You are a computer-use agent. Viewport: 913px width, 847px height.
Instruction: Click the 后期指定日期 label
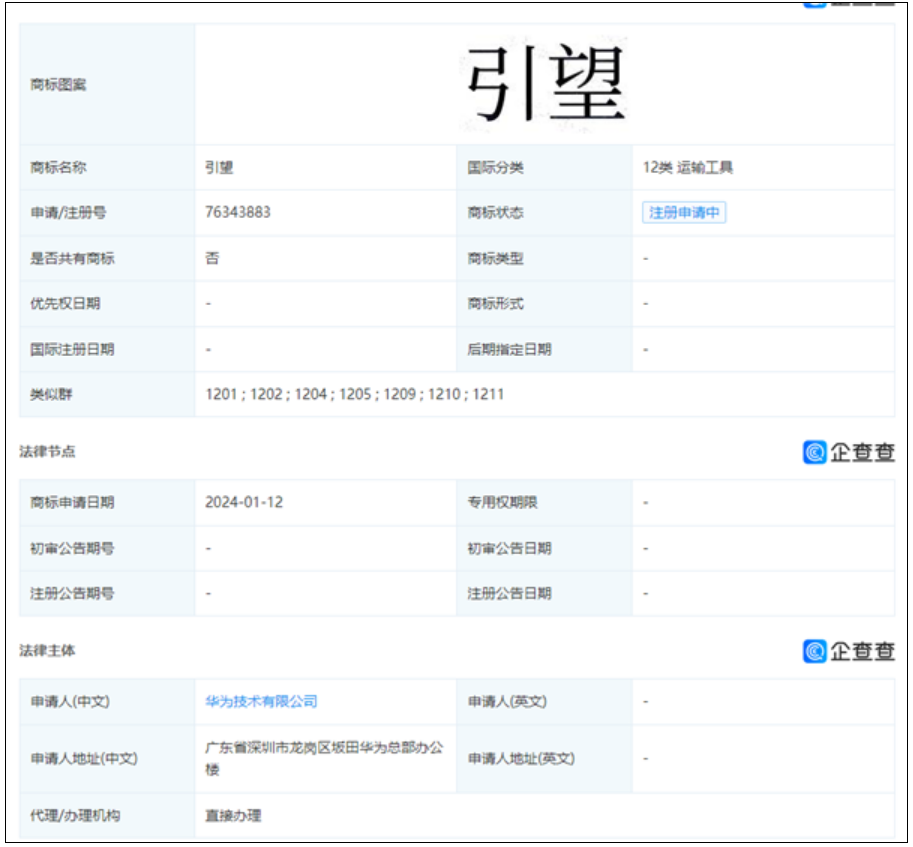click(509, 349)
